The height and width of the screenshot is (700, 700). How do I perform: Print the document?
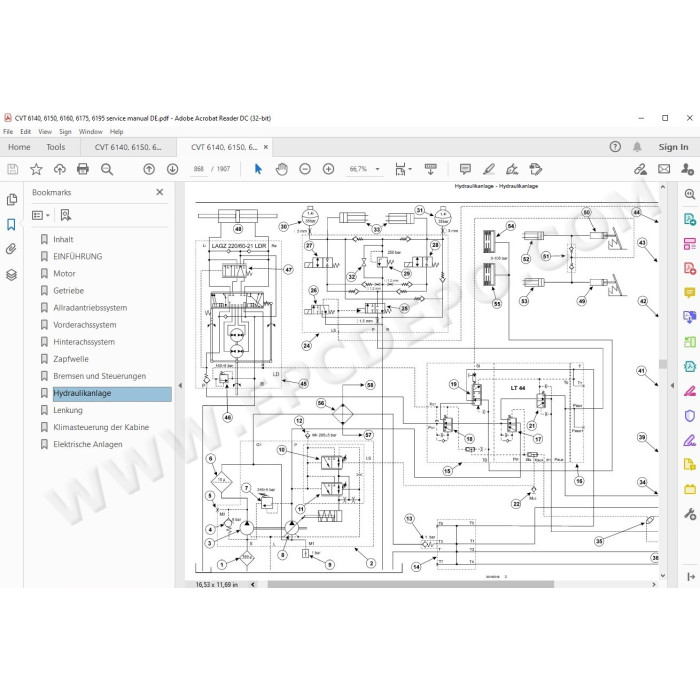(83, 169)
